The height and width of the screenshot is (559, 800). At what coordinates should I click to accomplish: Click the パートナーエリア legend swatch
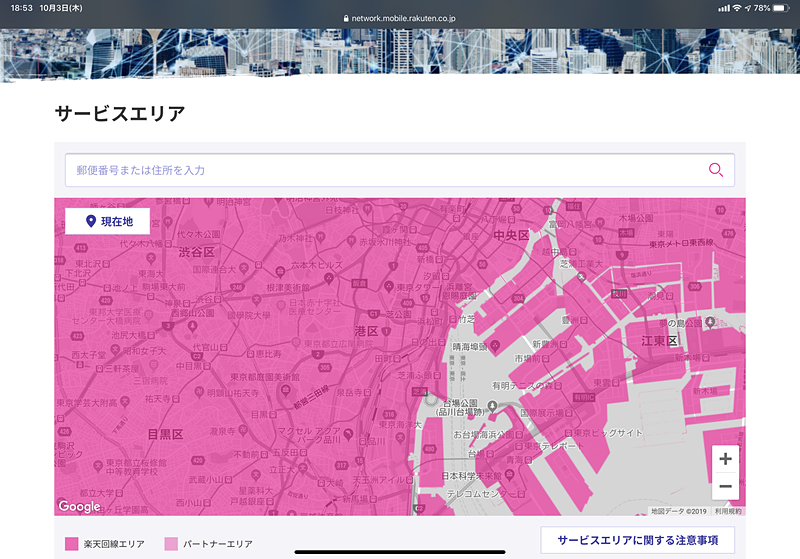click(x=171, y=544)
